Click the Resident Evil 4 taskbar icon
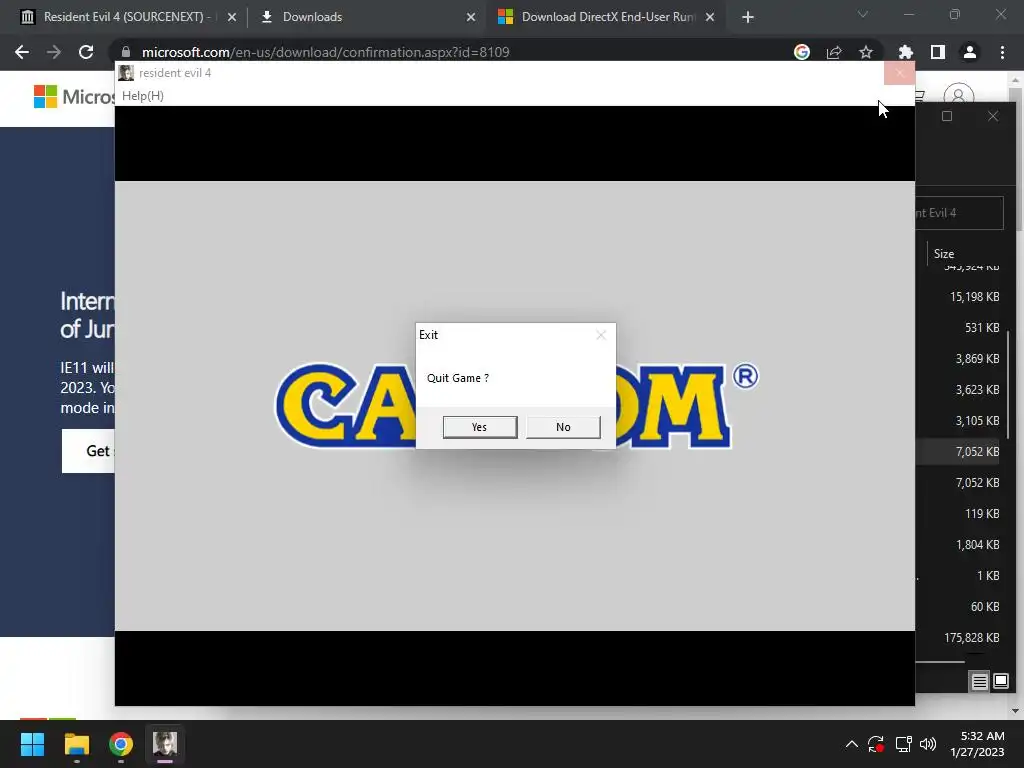 (x=165, y=744)
